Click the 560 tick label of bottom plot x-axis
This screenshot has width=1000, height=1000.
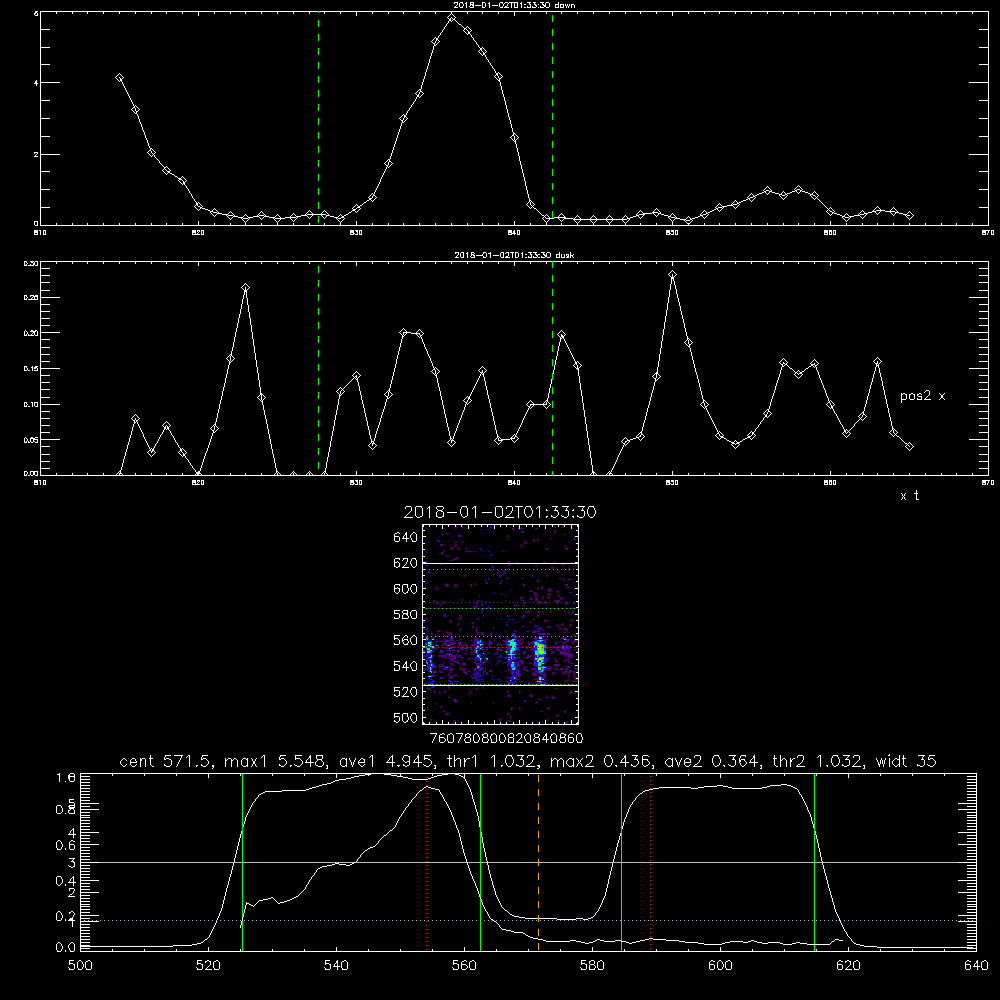pos(464,966)
